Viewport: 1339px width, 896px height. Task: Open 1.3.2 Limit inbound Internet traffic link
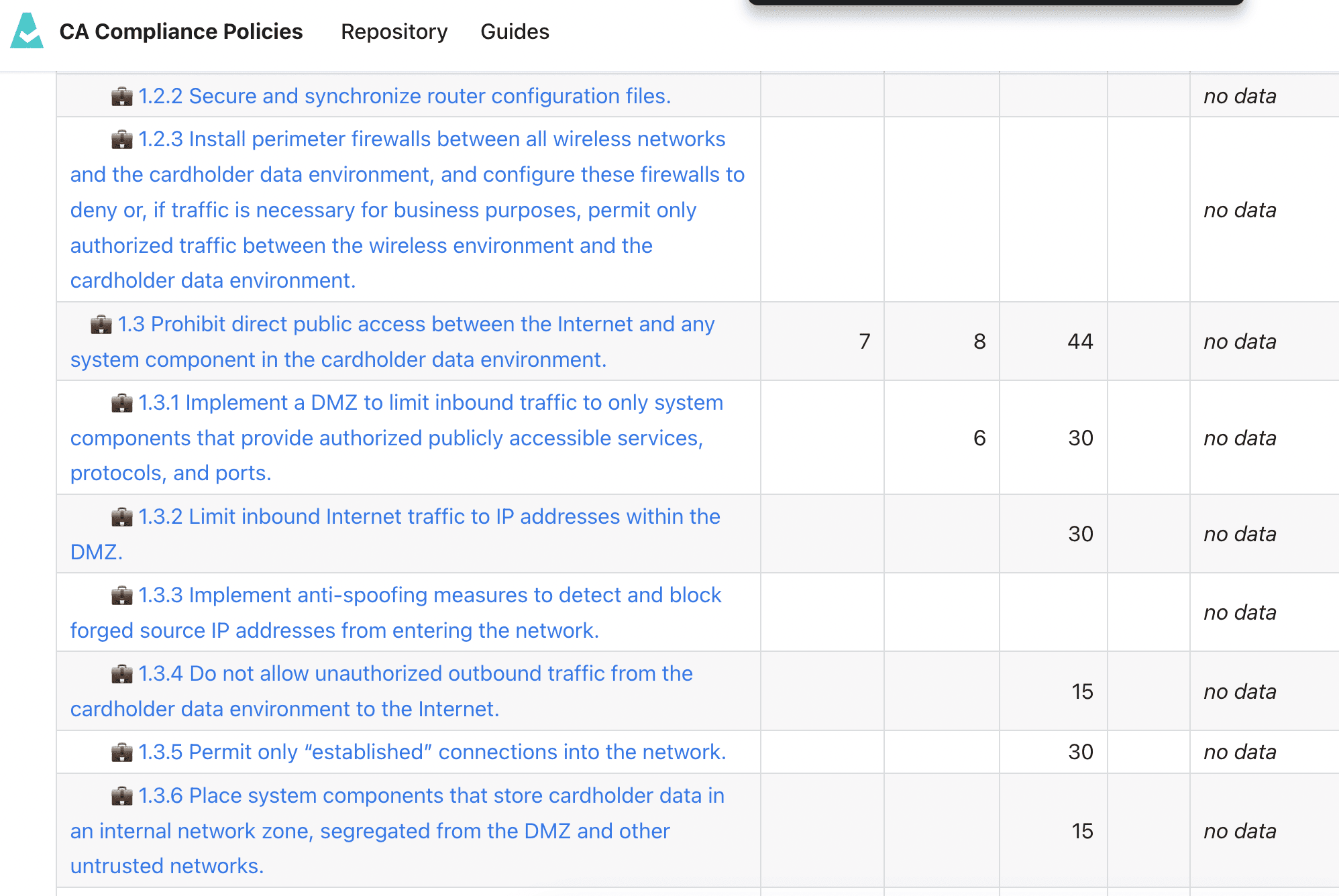click(x=396, y=534)
